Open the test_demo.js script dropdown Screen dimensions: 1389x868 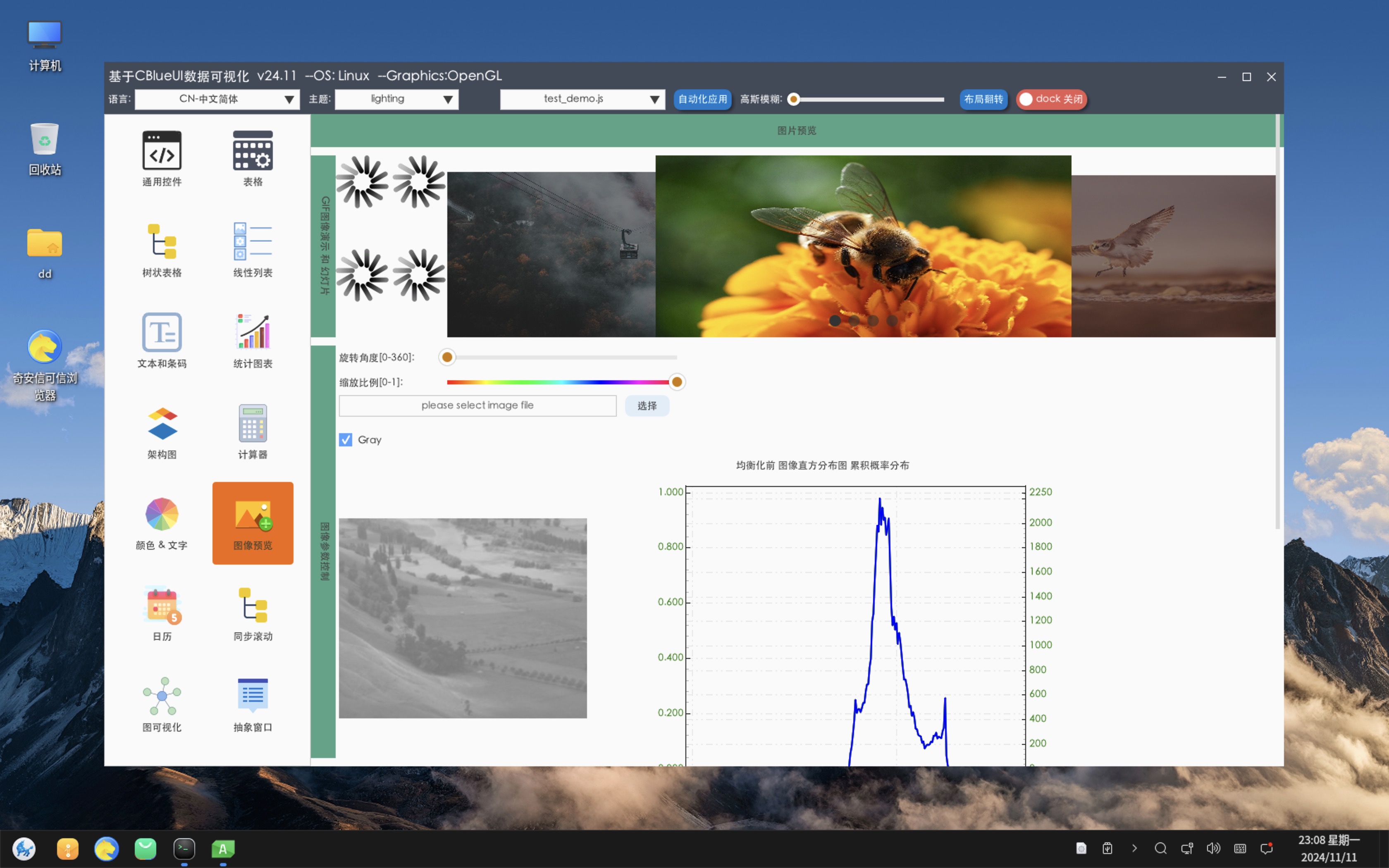(582, 99)
